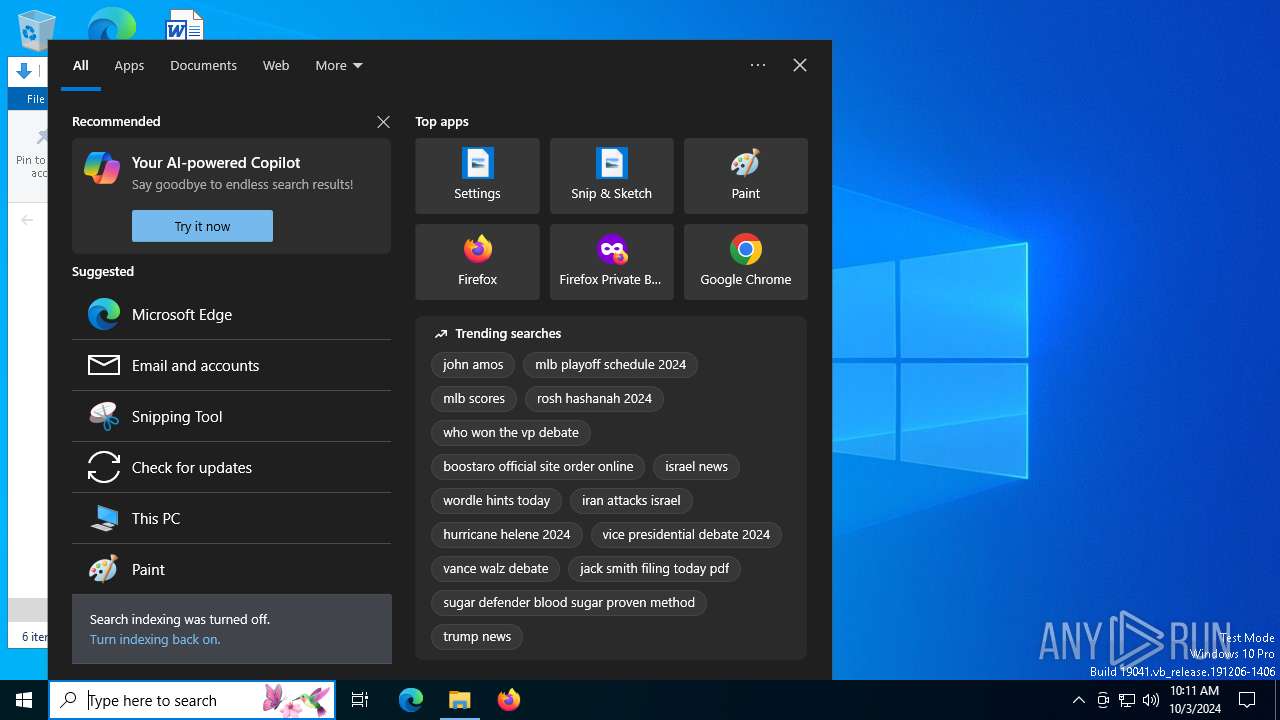Select 'jack smith filing today pdf'
Screen dimensions: 1280x720
pos(654,569)
